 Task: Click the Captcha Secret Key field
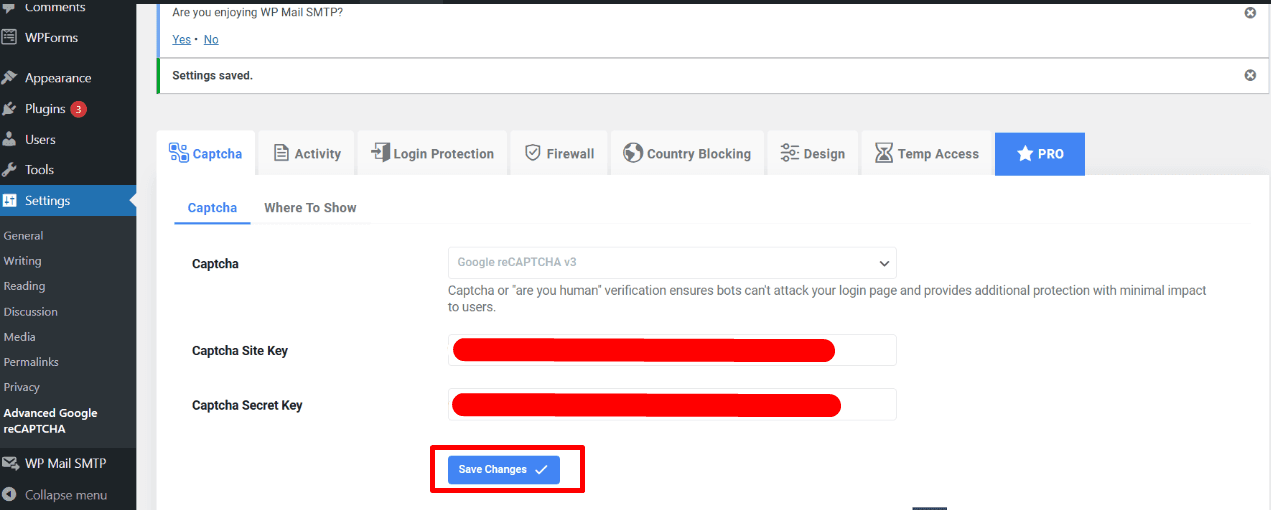[x=672, y=404]
